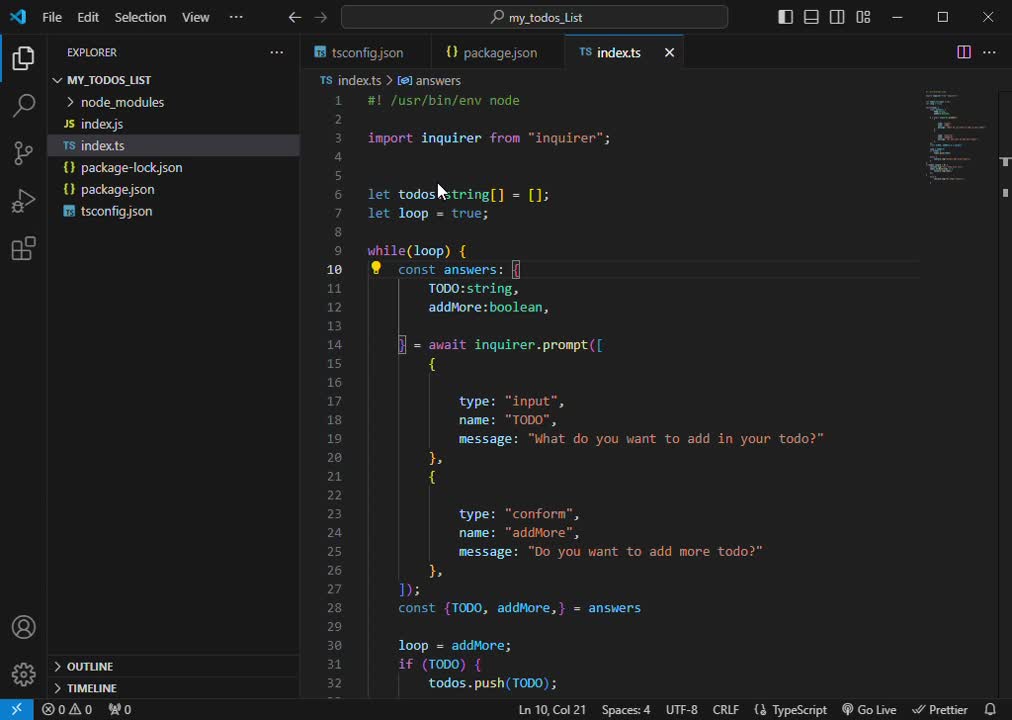Go forward with the right arrow
This screenshot has width=1012, height=720.
tap(321, 17)
